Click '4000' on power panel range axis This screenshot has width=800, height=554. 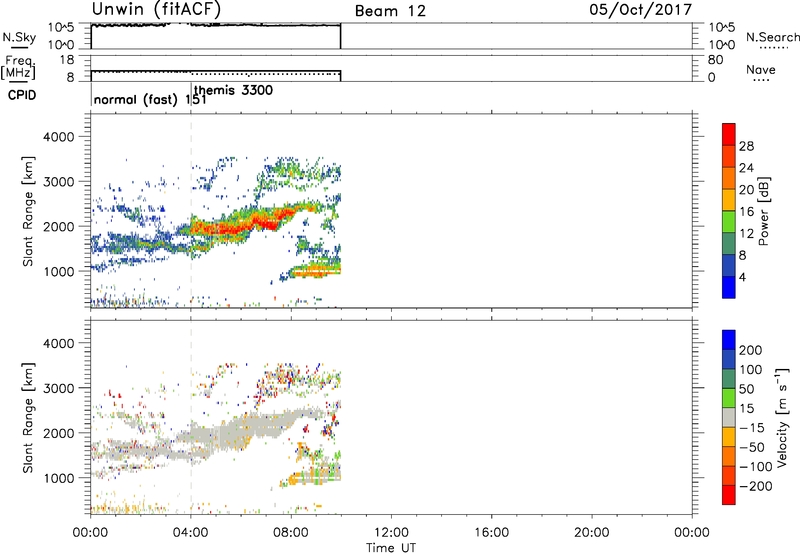(59, 137)
